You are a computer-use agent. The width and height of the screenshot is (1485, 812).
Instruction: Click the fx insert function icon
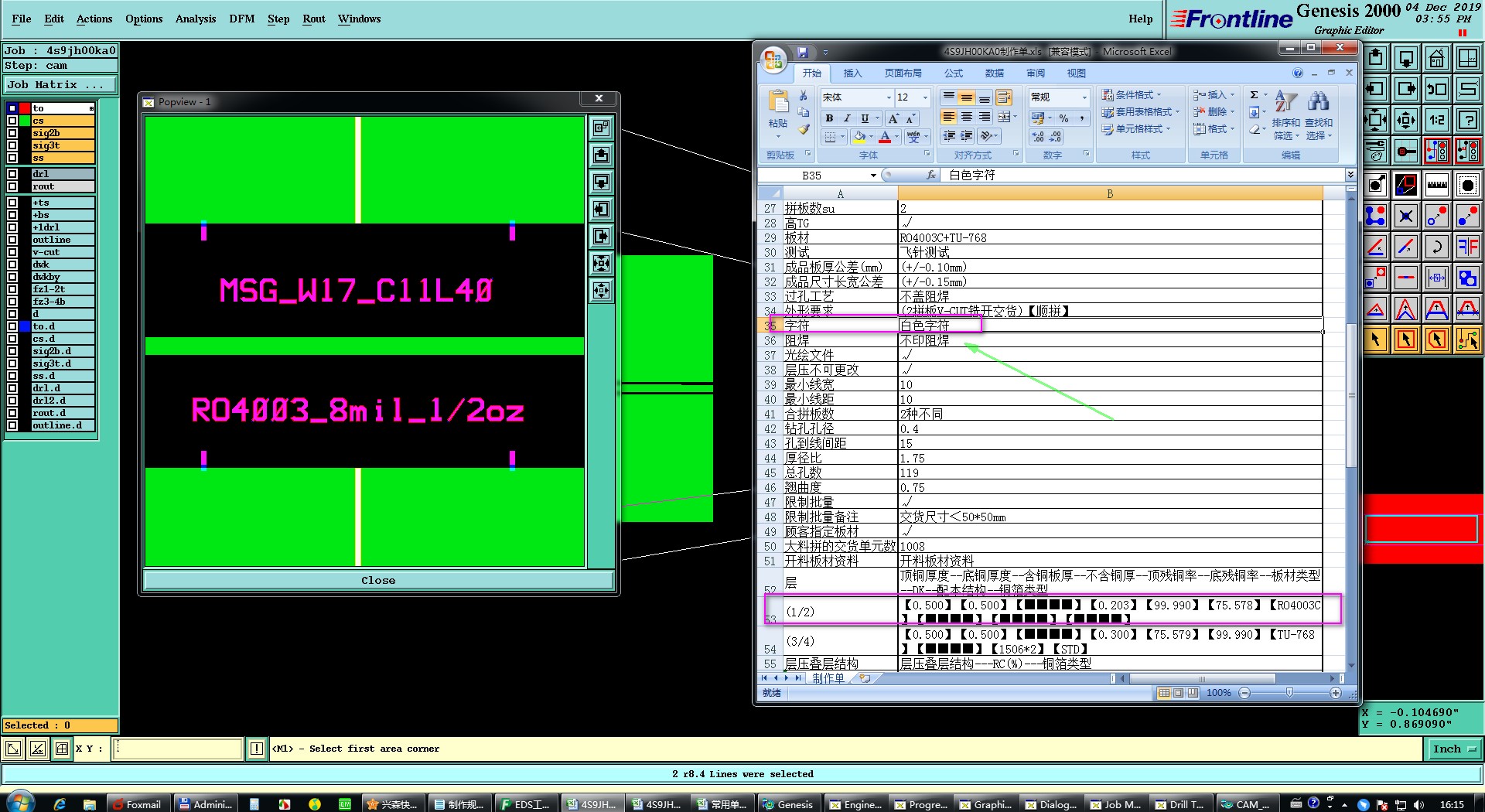[x=931, y=176]
